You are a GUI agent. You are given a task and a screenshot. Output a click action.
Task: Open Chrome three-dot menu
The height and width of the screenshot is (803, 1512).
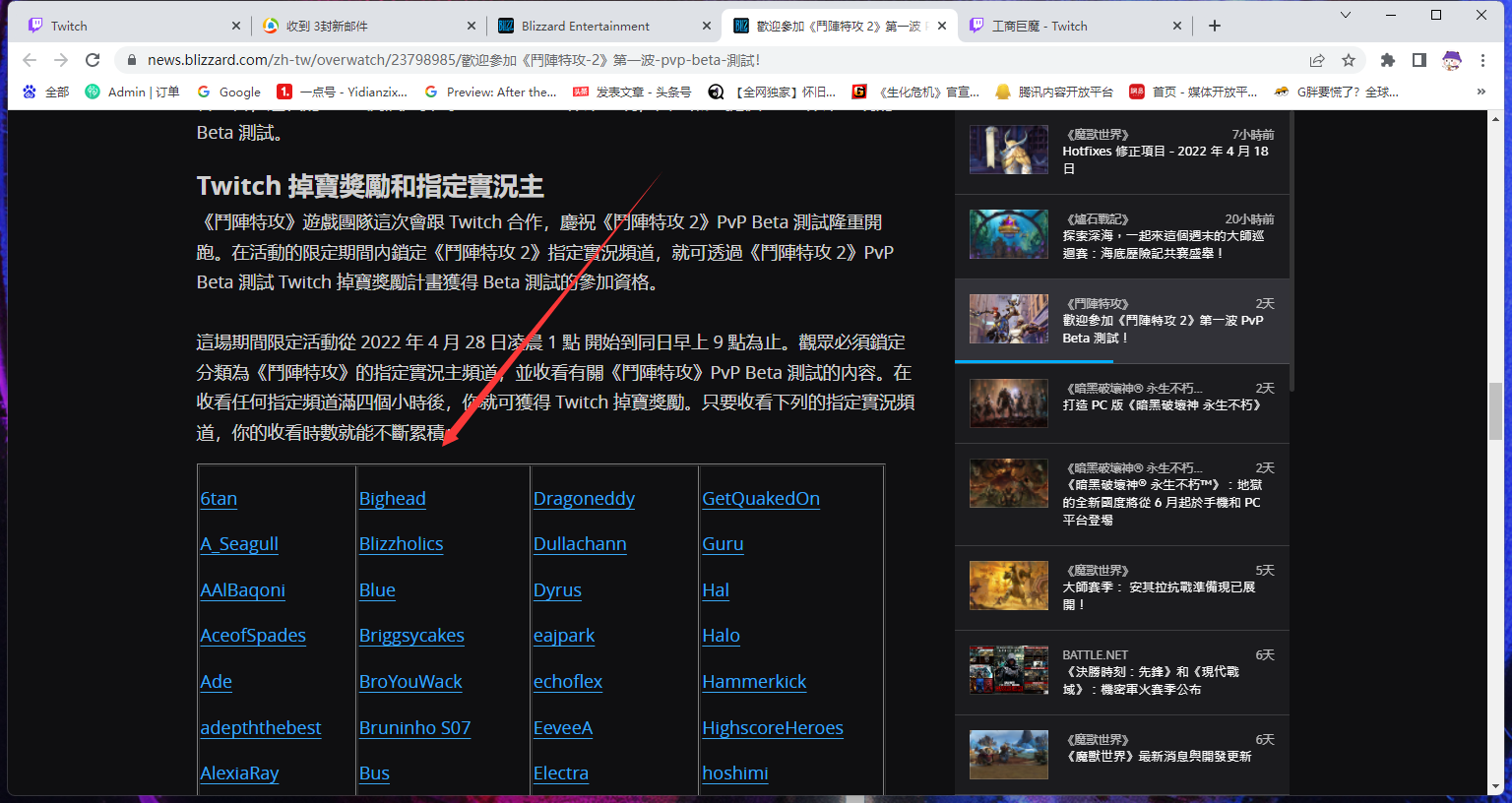(1482, 60)
